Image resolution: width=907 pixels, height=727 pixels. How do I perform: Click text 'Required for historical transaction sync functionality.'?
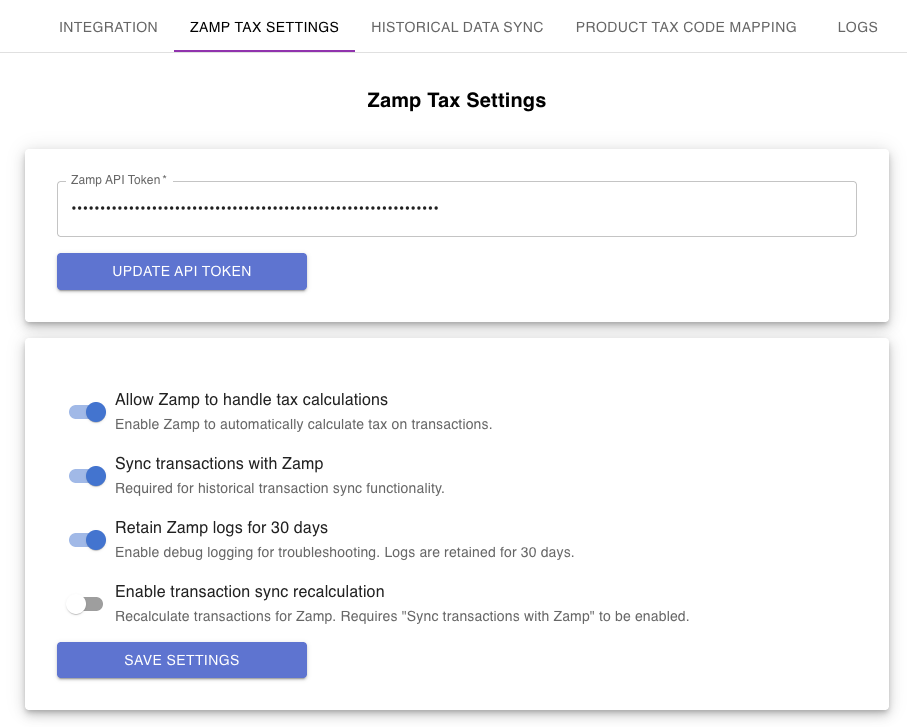point(280,489)
